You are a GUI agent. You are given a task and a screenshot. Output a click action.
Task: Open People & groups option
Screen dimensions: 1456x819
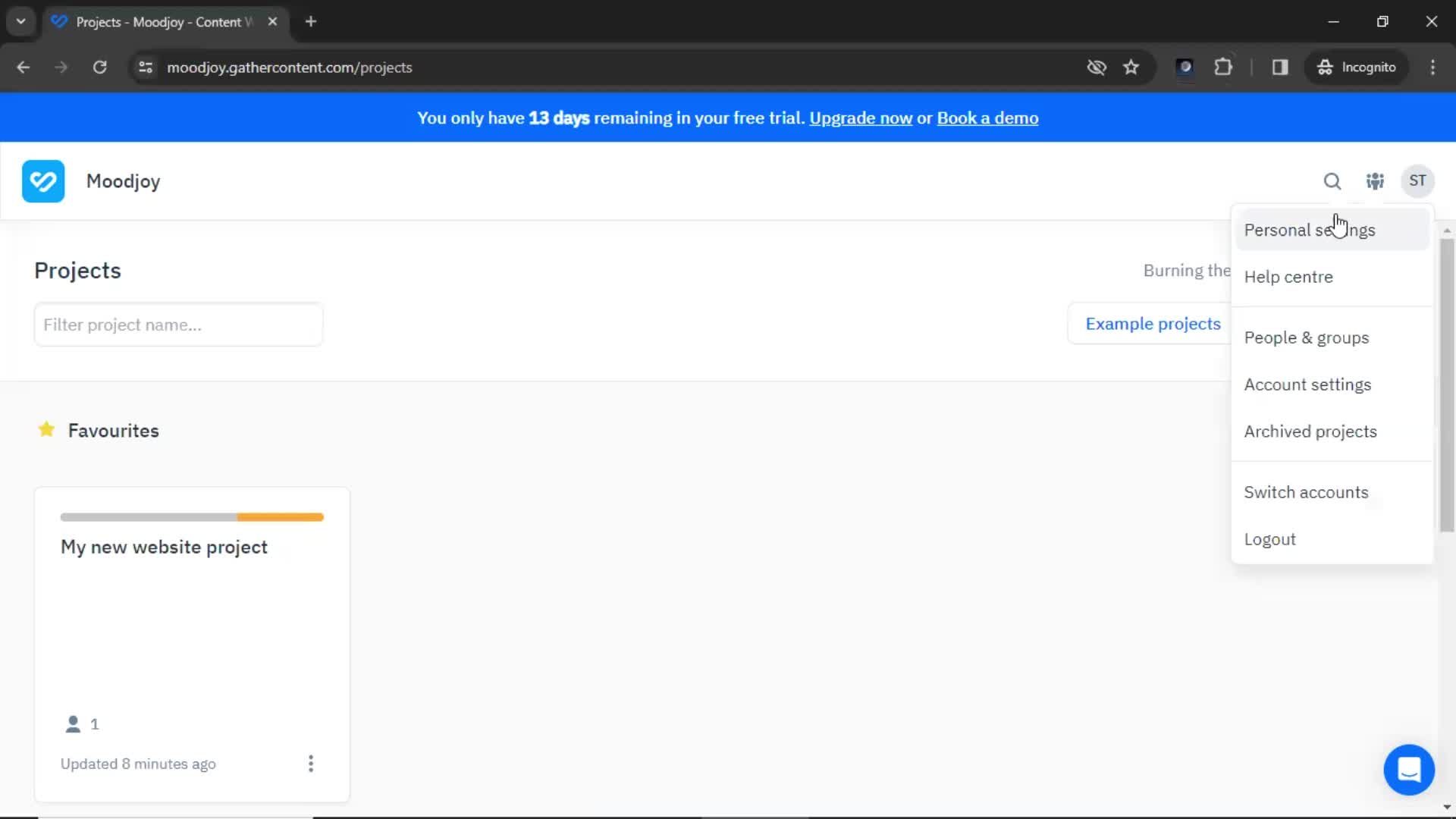(1307, 337)
